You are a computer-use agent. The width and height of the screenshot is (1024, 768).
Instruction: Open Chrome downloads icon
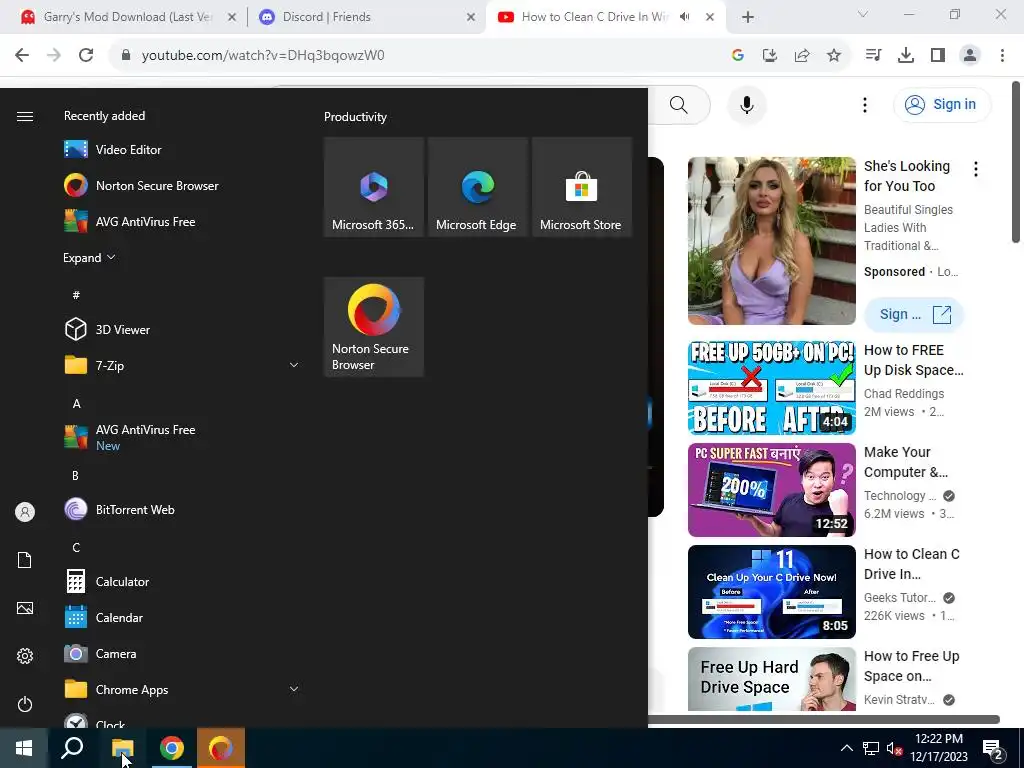[905, 56]
